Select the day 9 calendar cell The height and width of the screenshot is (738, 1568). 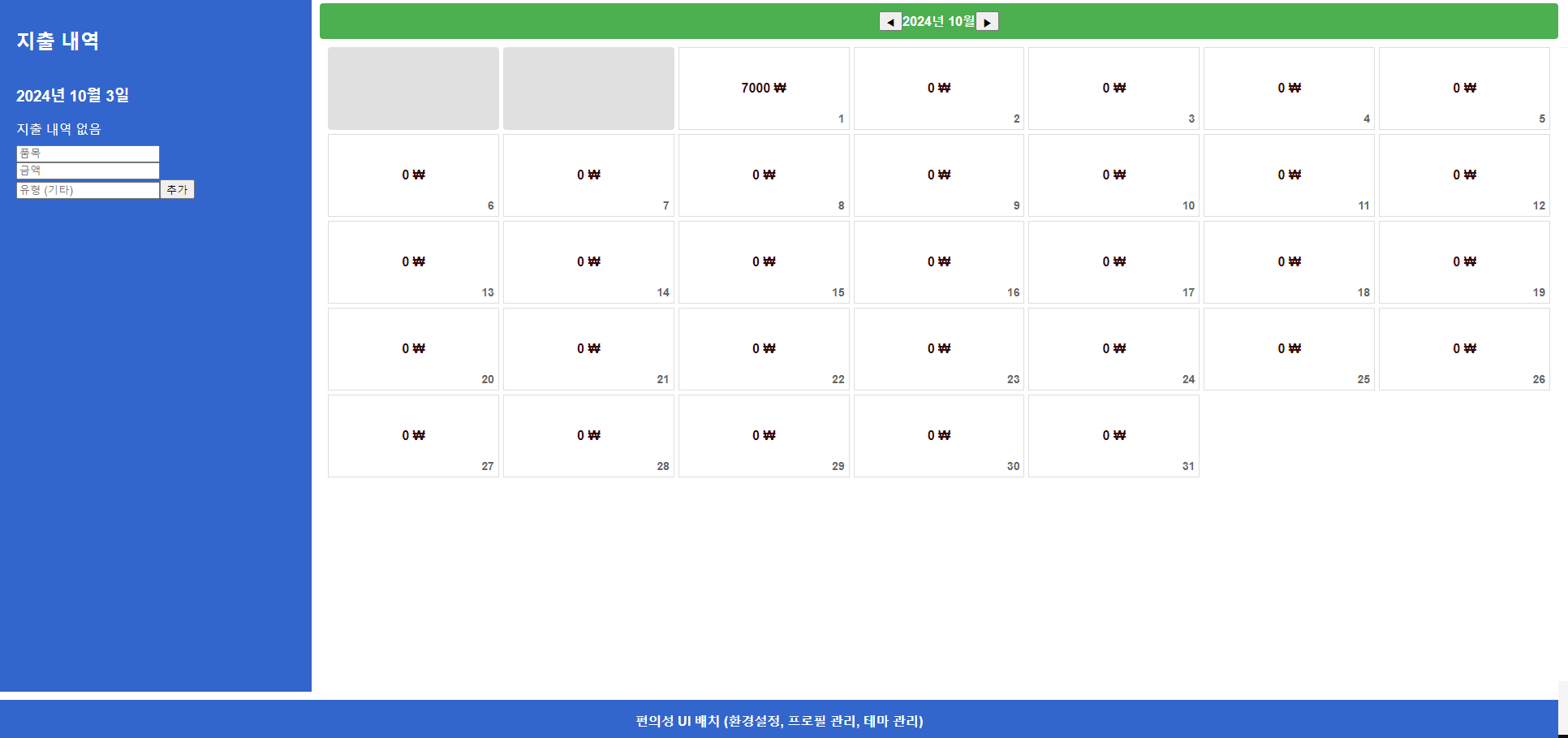939,175
